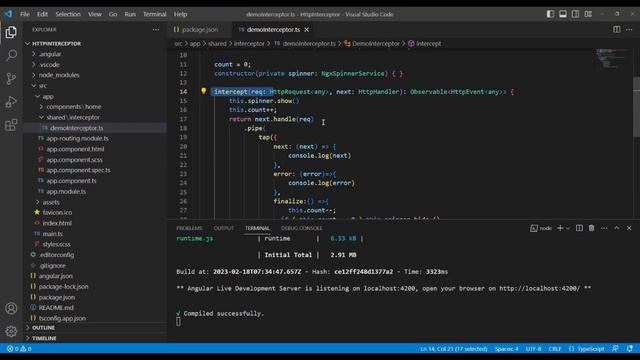The width and height of the screenshot is (640, 360).
Task: Open the Go menu
Action: (x=113, y=14)
